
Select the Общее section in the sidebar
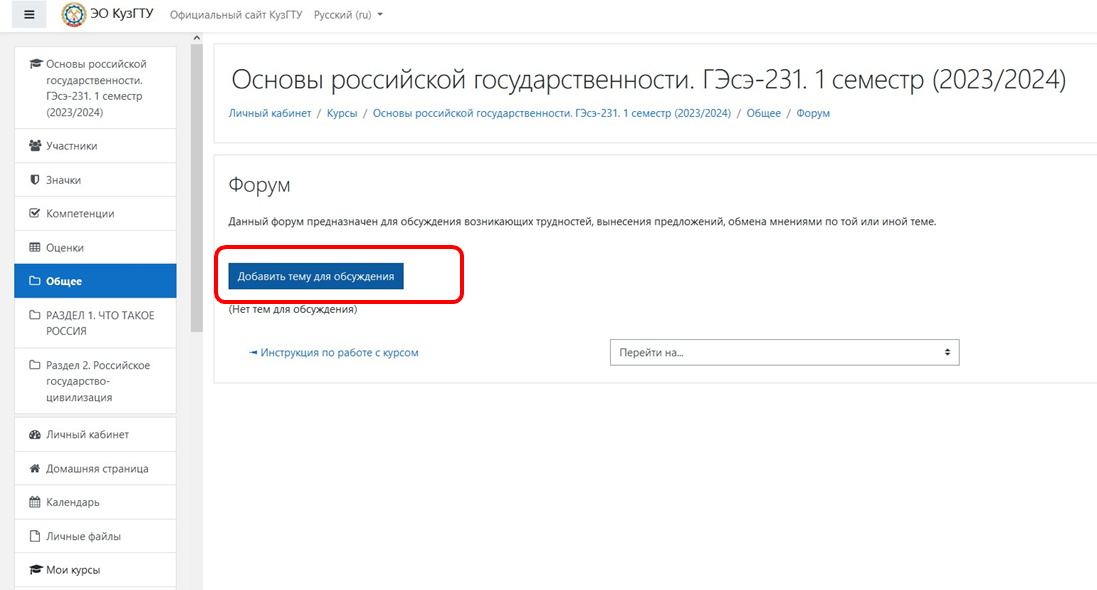[x=95, y=281]
